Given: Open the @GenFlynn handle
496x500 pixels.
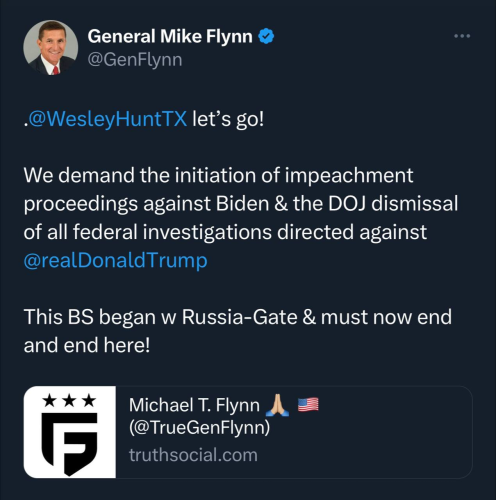Looking at the screenshot, I should 135,60.
